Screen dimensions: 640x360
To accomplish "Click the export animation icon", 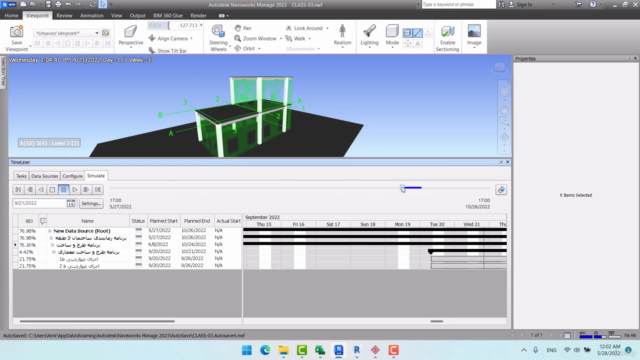I will pyautogui.click(x=501, y=189).
